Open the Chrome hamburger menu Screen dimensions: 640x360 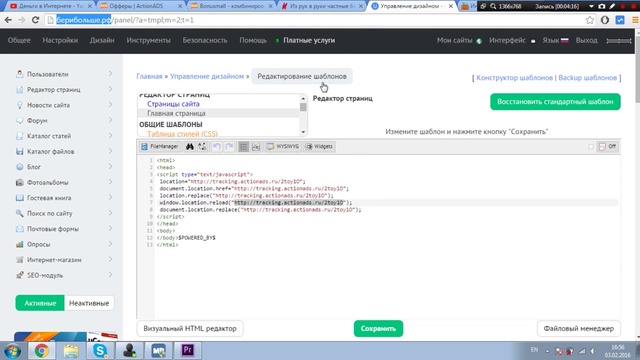(635, 20)
